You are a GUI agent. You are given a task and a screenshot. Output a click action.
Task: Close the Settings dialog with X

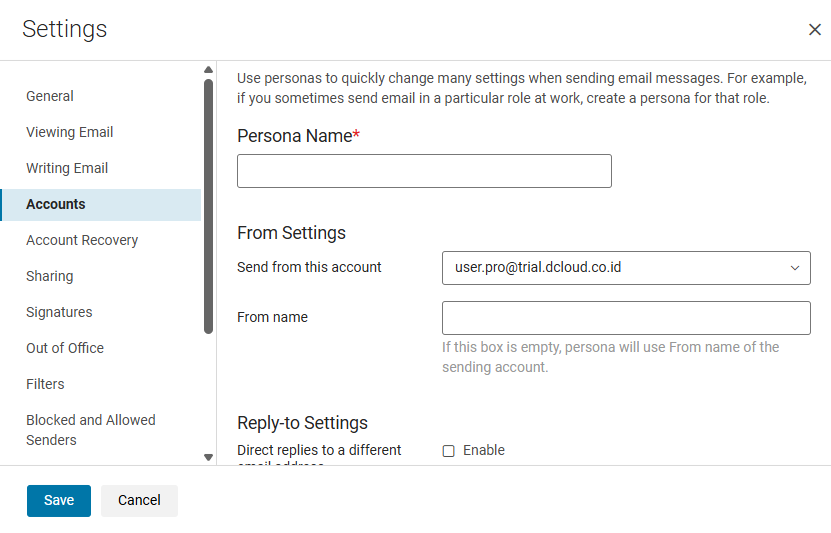click(x=814, y=30)
